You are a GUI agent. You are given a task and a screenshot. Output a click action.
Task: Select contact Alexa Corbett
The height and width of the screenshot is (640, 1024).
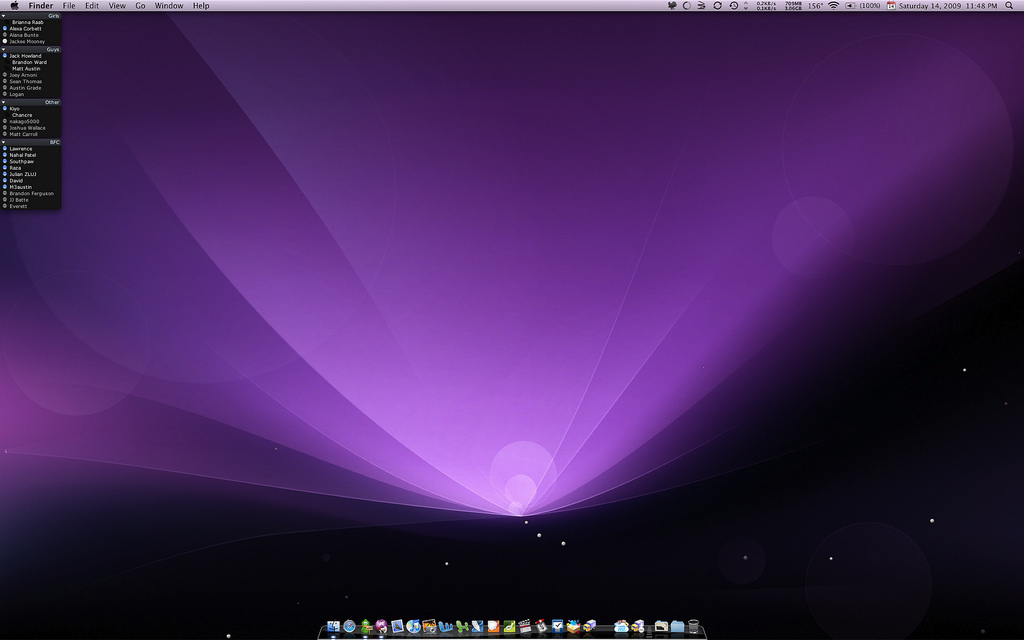[x=26, y=29]
